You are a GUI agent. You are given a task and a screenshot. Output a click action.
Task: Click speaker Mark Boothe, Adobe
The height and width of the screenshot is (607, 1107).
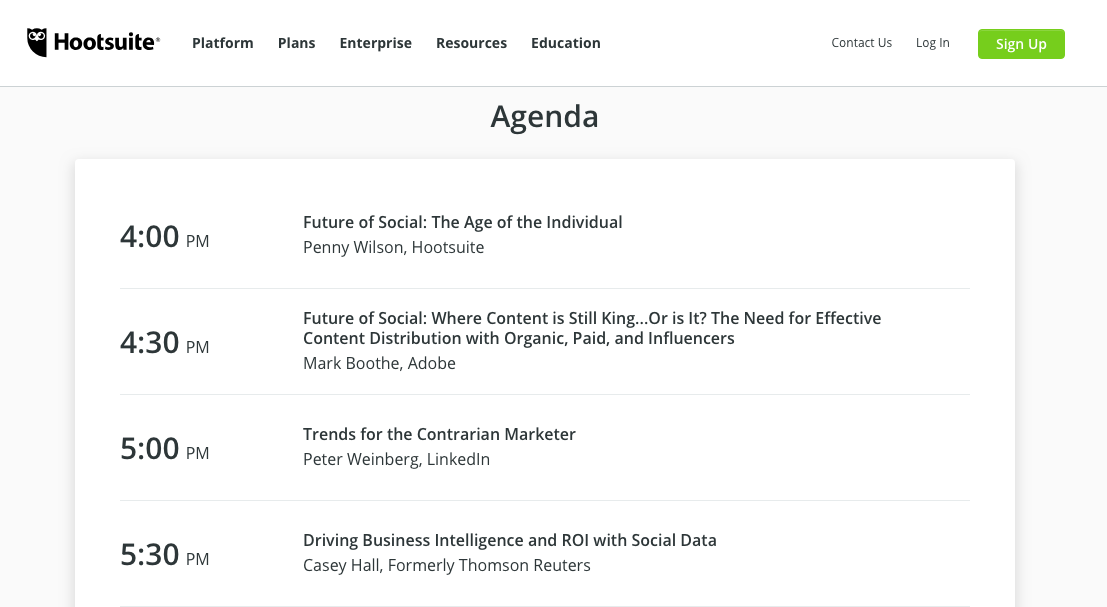[379, 363]
